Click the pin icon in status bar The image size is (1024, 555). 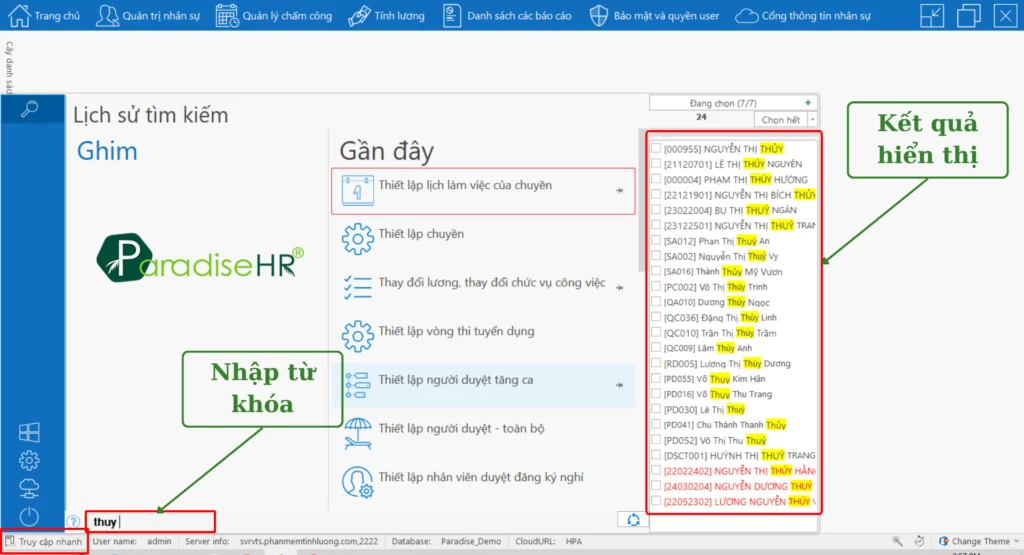(x=897, y=541)
